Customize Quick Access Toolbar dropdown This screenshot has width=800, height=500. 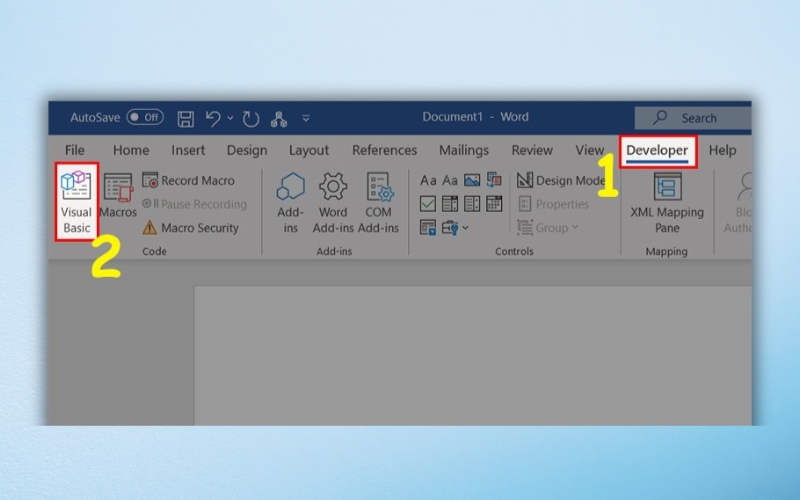306,118
